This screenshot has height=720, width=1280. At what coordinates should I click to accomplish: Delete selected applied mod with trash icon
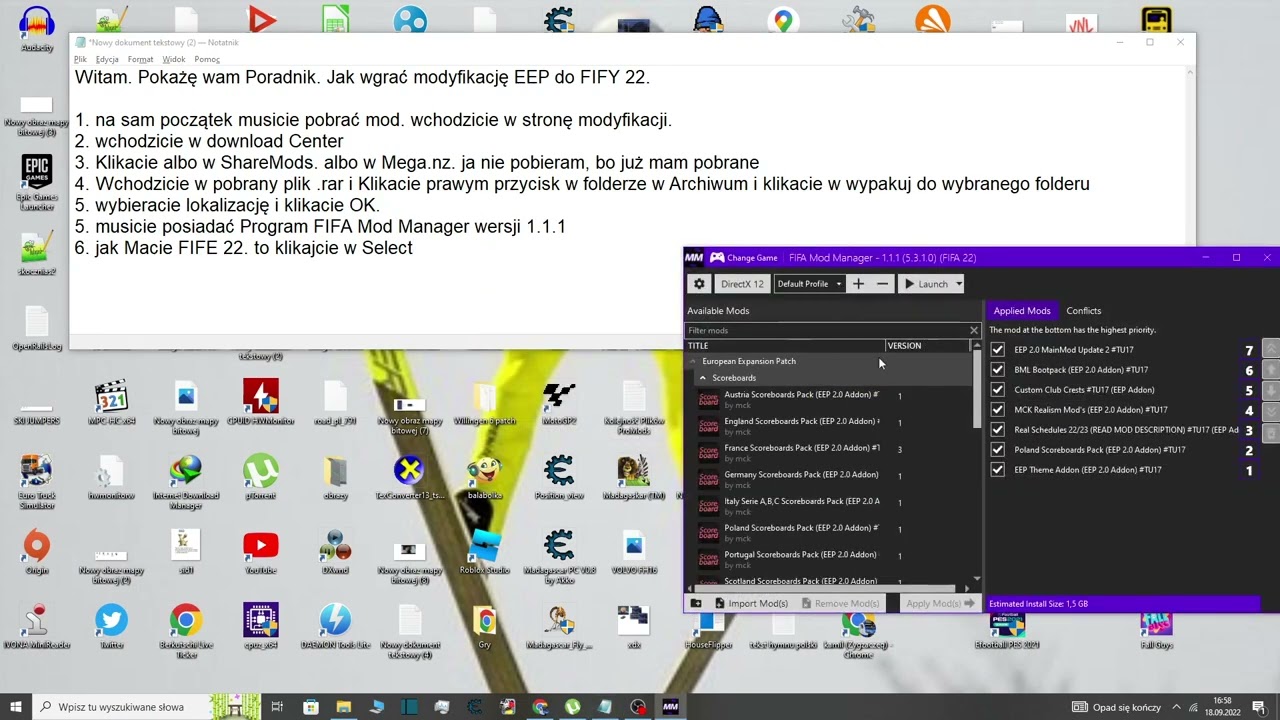(x=1271, y=433)
